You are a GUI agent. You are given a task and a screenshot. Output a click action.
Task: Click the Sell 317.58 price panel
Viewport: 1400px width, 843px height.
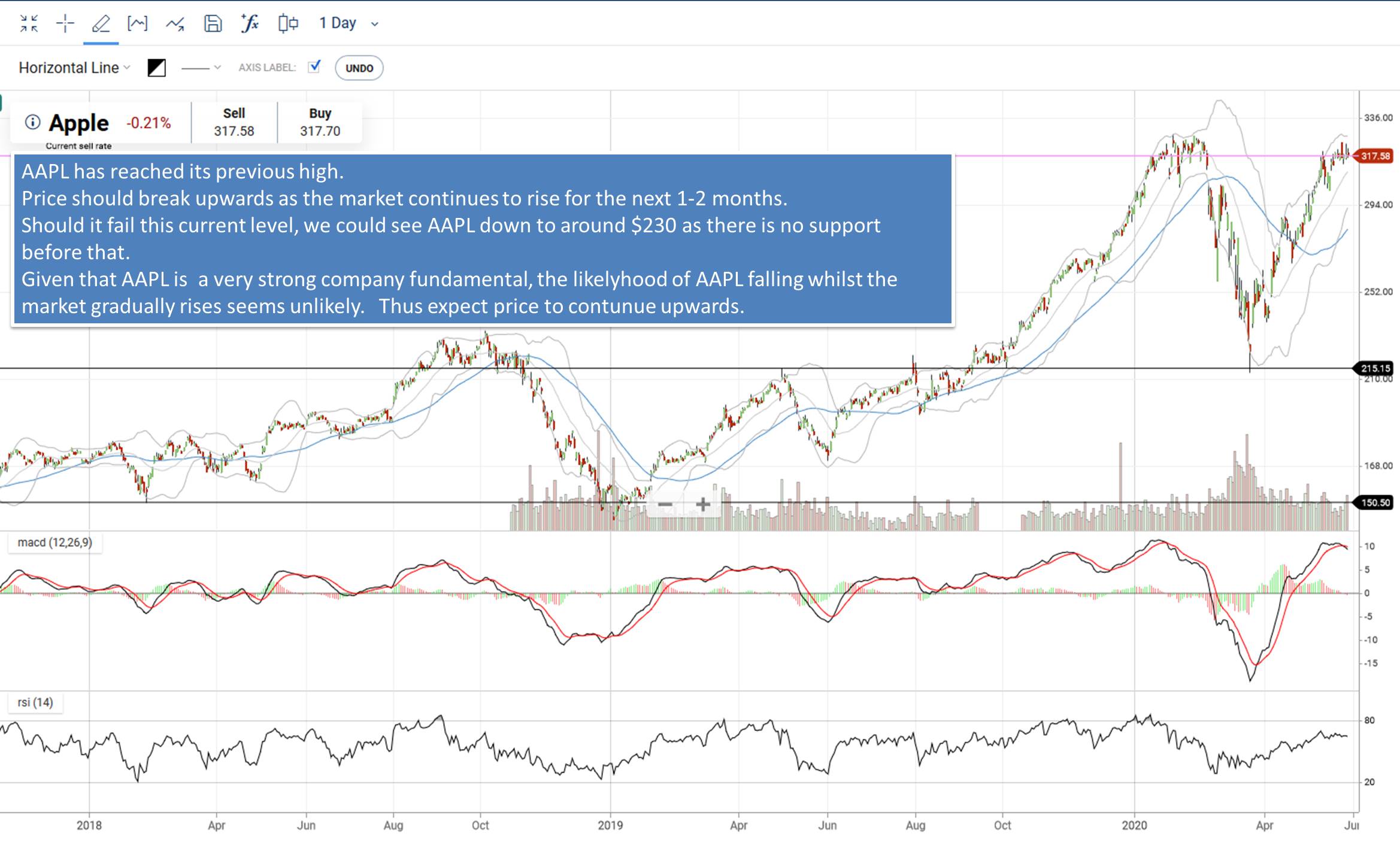click(234, 122)
